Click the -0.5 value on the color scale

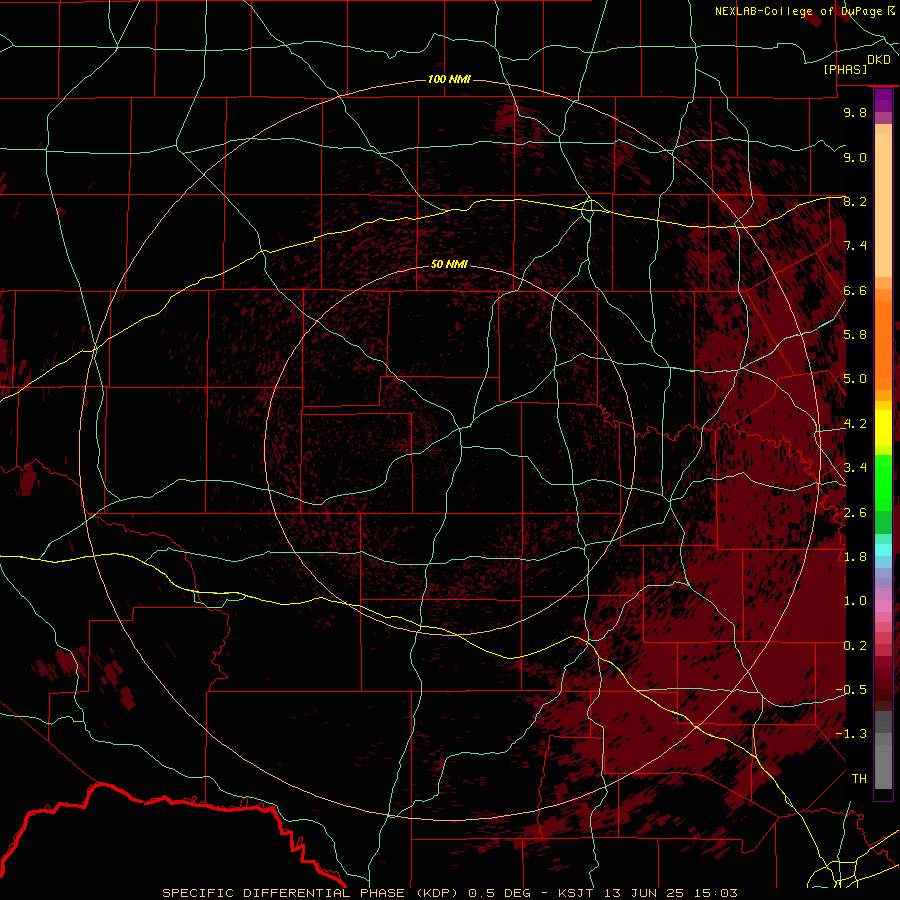851,690
